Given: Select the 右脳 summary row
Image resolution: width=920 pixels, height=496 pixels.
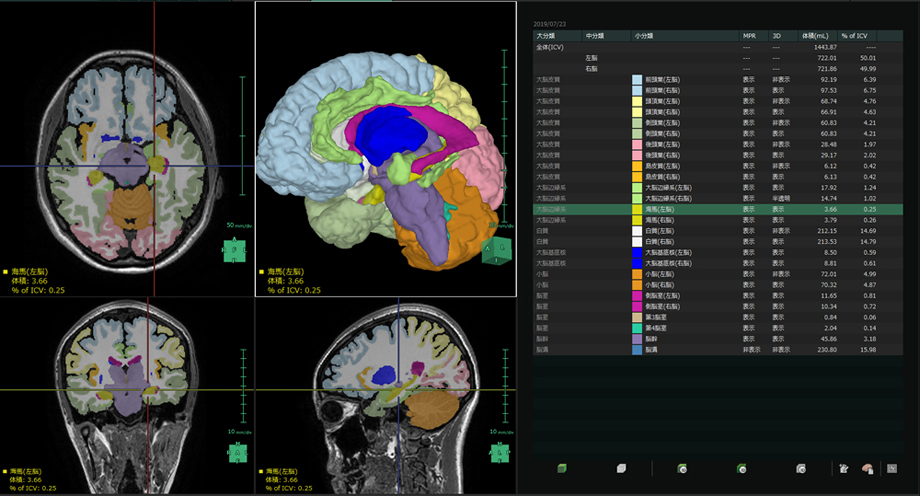Looking at the screenshot, I should coord(718,69).
